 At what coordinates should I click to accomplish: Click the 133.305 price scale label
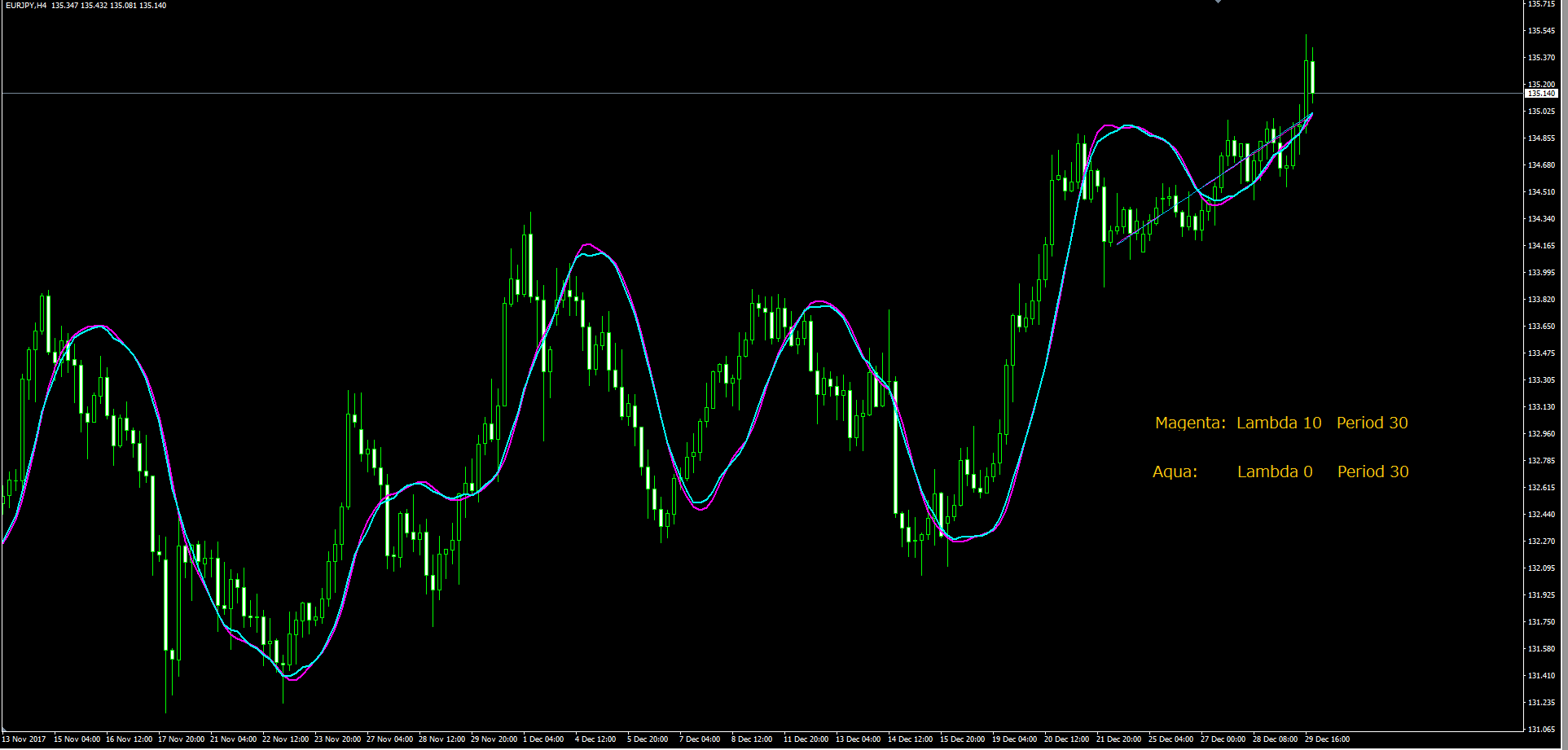[x=1541, y=380]
